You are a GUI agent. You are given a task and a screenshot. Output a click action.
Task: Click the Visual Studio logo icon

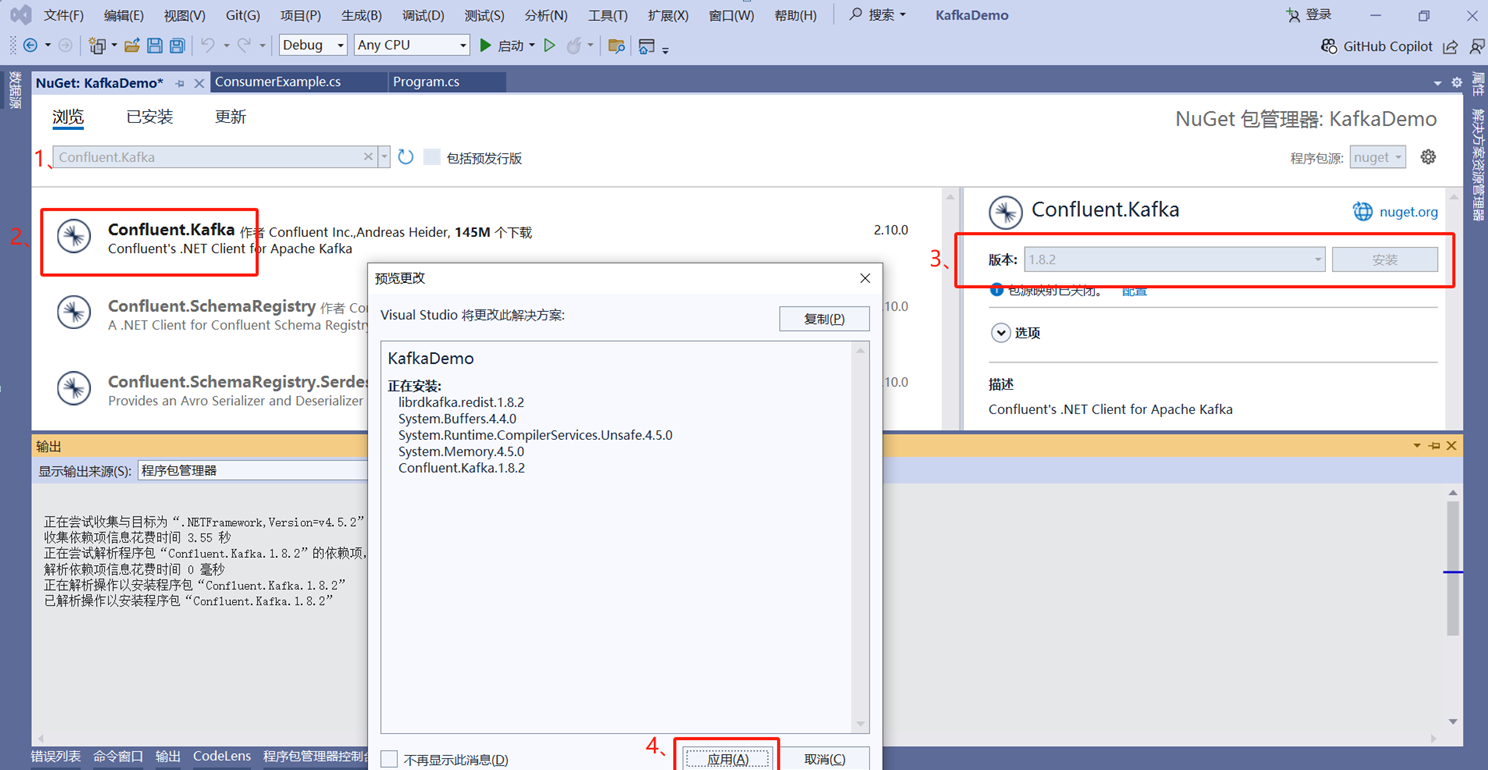tap(20, 15)
